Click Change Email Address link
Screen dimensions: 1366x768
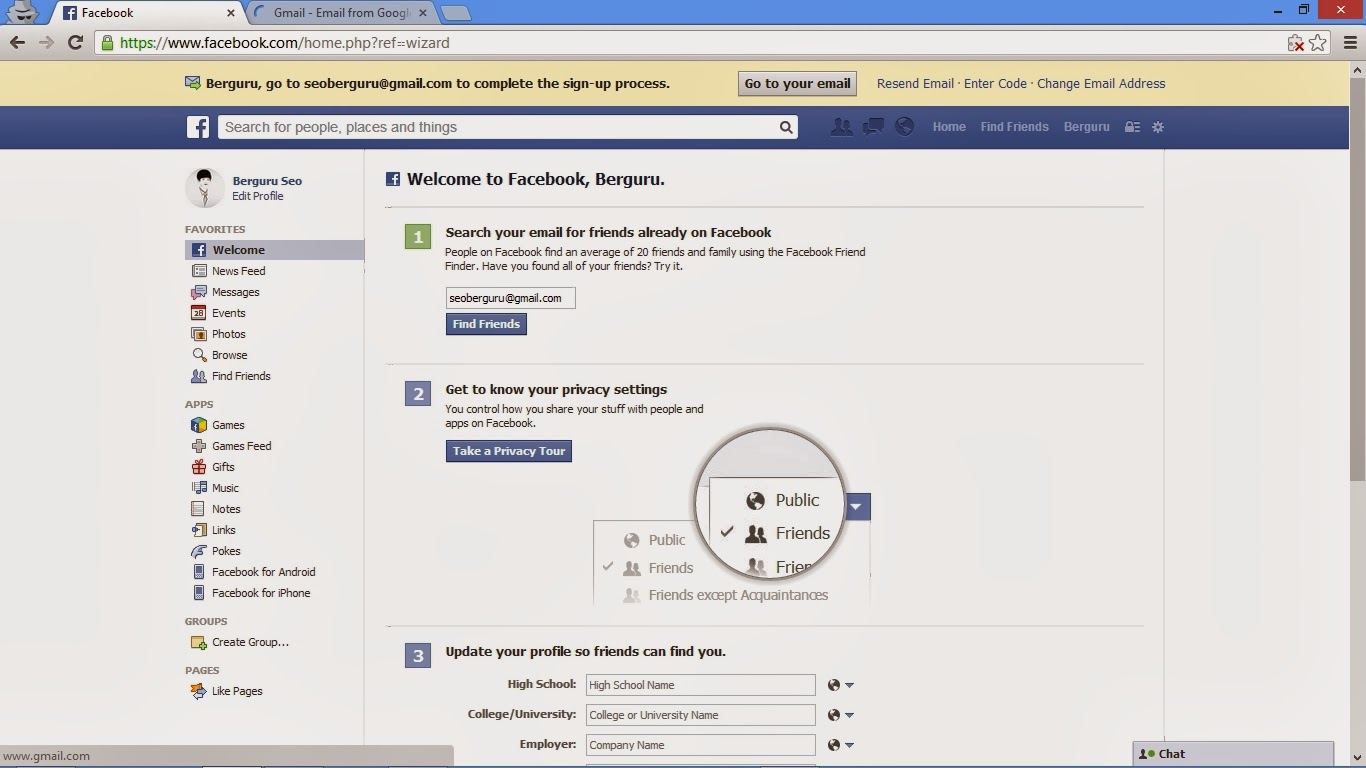pyautogui.click(x=1101, y=84)
